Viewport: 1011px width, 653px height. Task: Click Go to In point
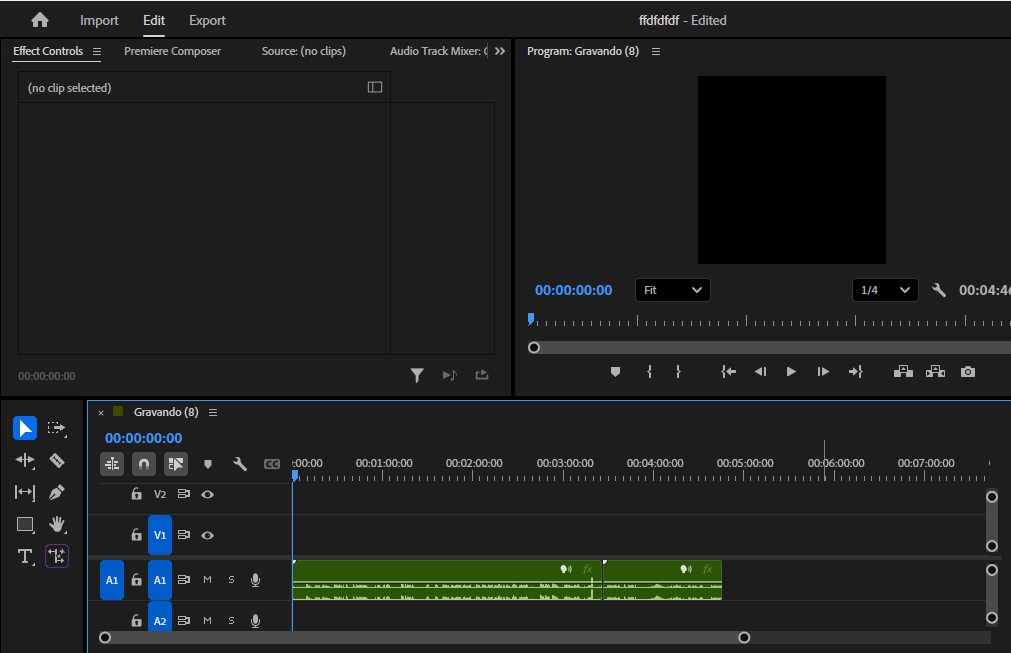click(x=729, y=372)
